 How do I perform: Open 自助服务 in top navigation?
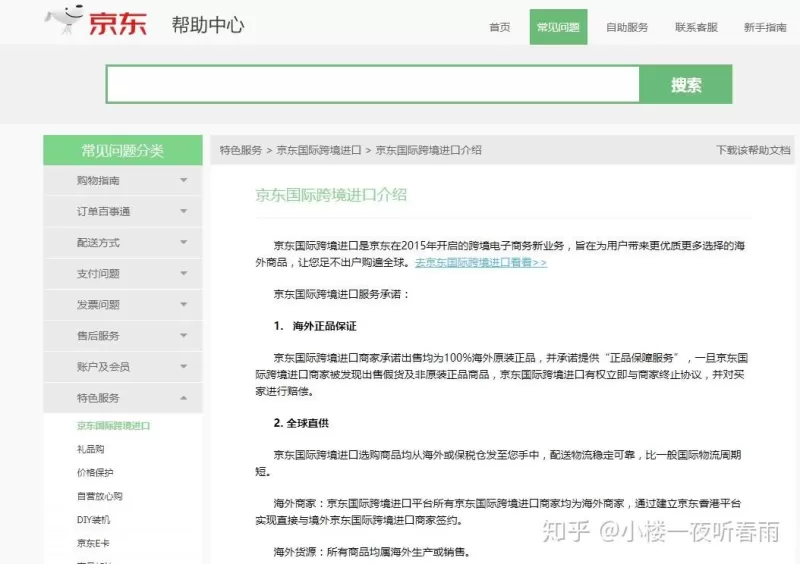[627, 27]
